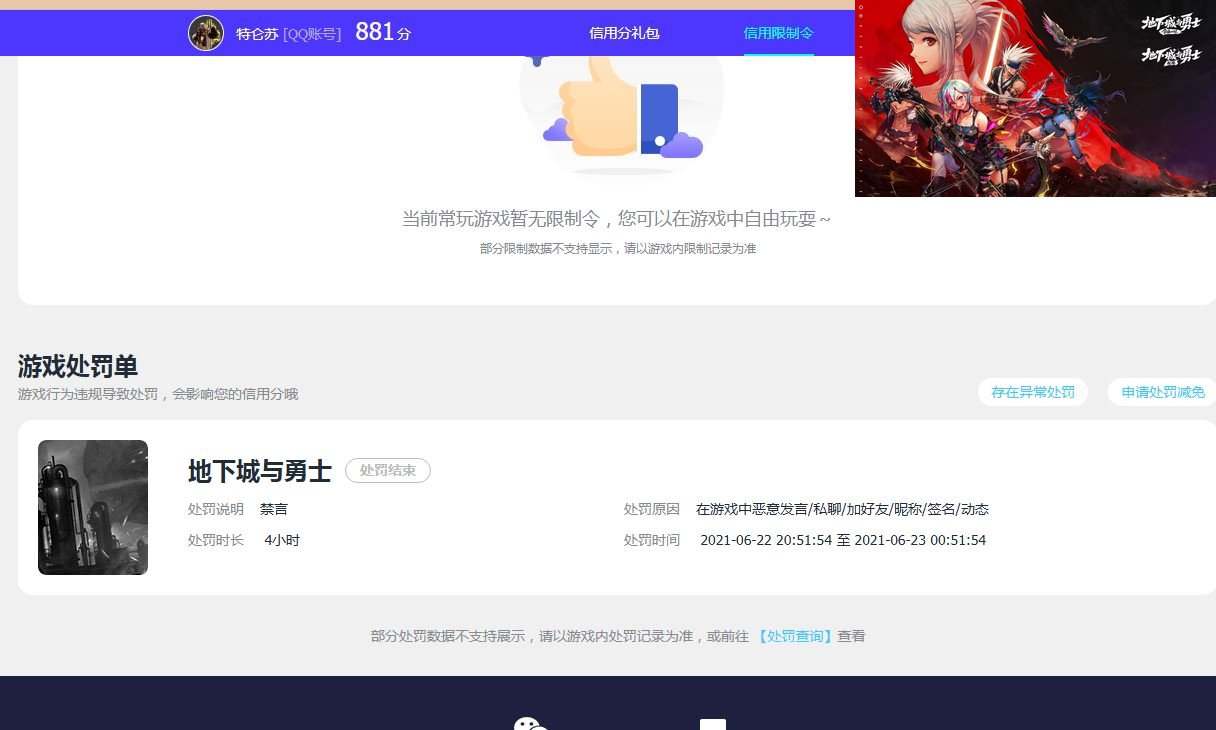
Task: Click the [QQ账号] label
Action: click(x=312, y=34)
